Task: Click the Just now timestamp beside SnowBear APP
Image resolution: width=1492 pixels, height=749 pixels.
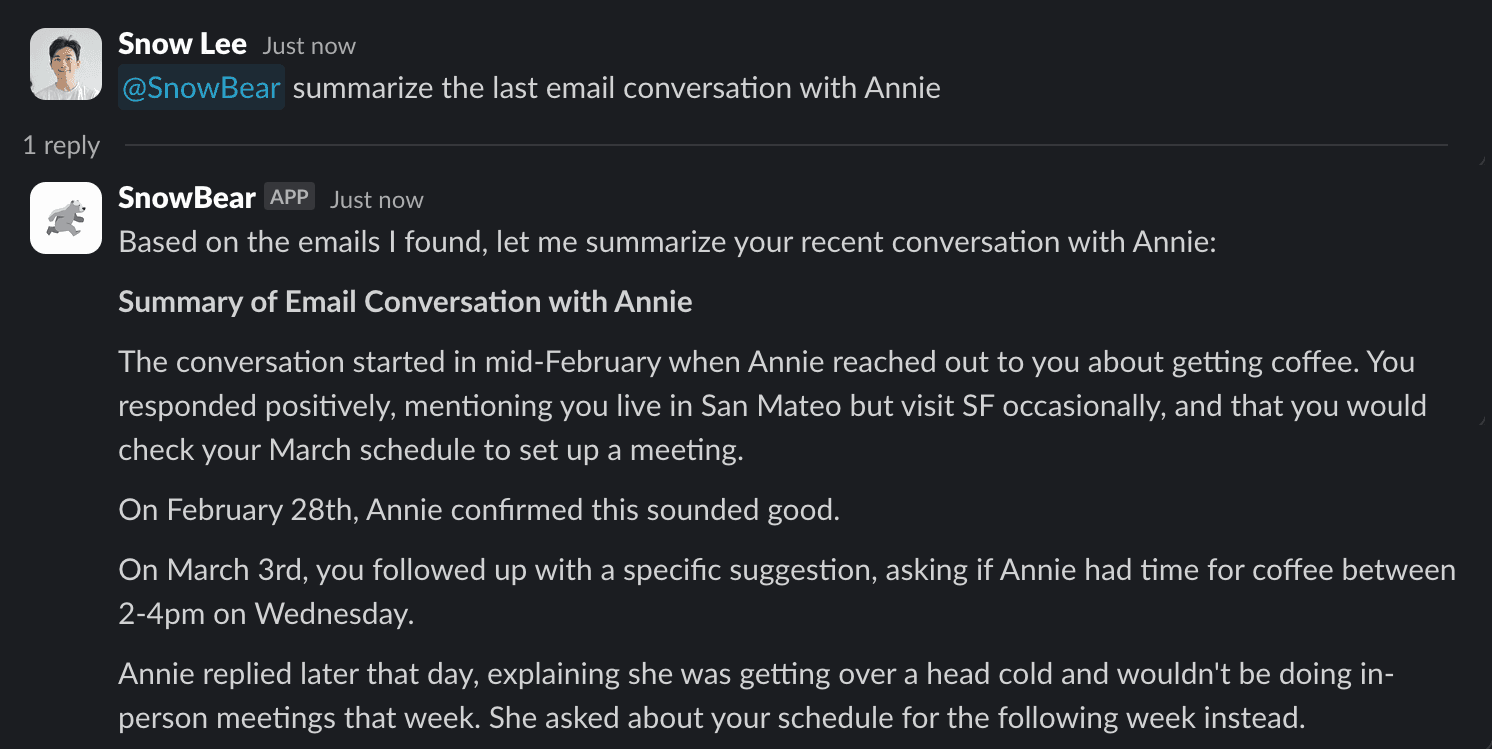Action: [x=377, y=200]
